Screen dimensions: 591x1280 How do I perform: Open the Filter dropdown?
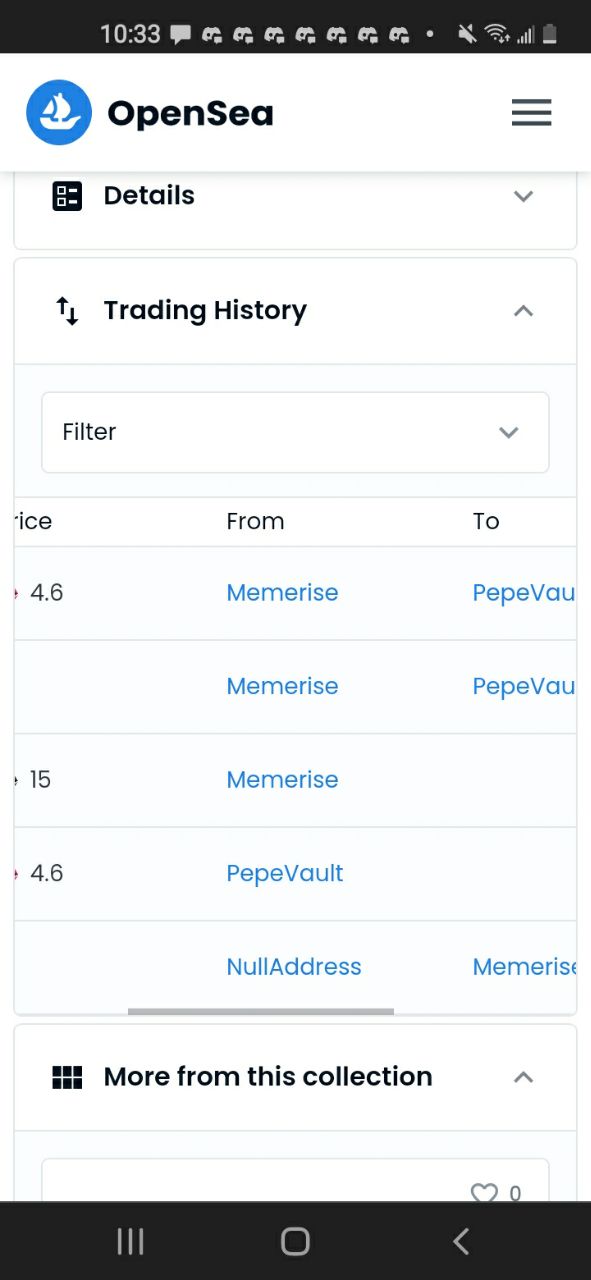pyautogui.click(x=295, y=432)
